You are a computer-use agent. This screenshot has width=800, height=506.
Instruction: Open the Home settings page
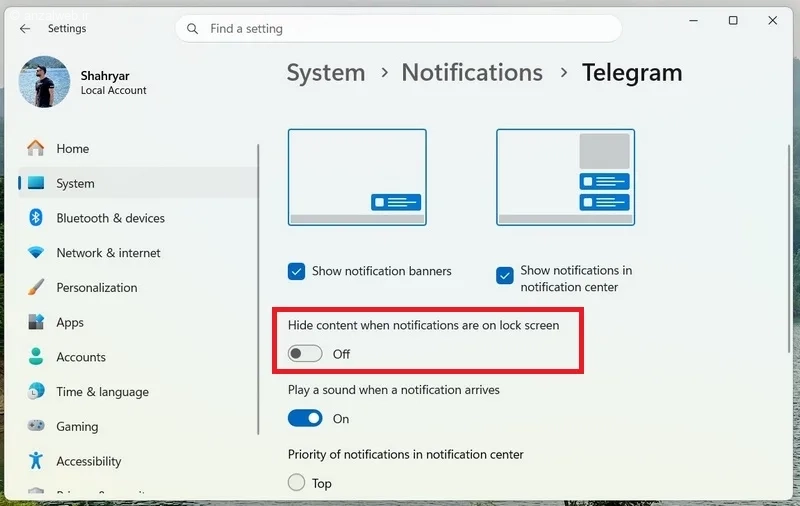(x=138, y=148)
